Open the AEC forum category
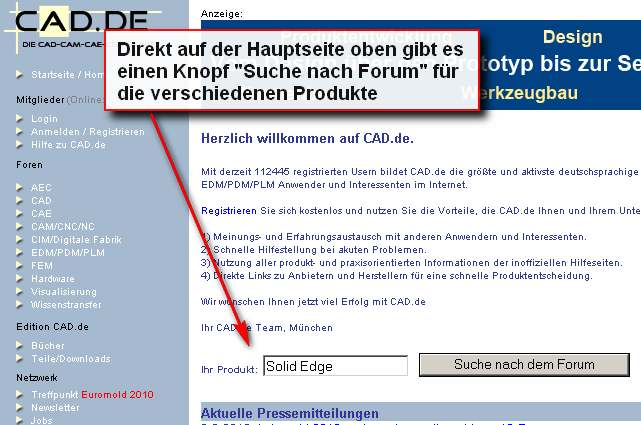 tap(41, 188)
